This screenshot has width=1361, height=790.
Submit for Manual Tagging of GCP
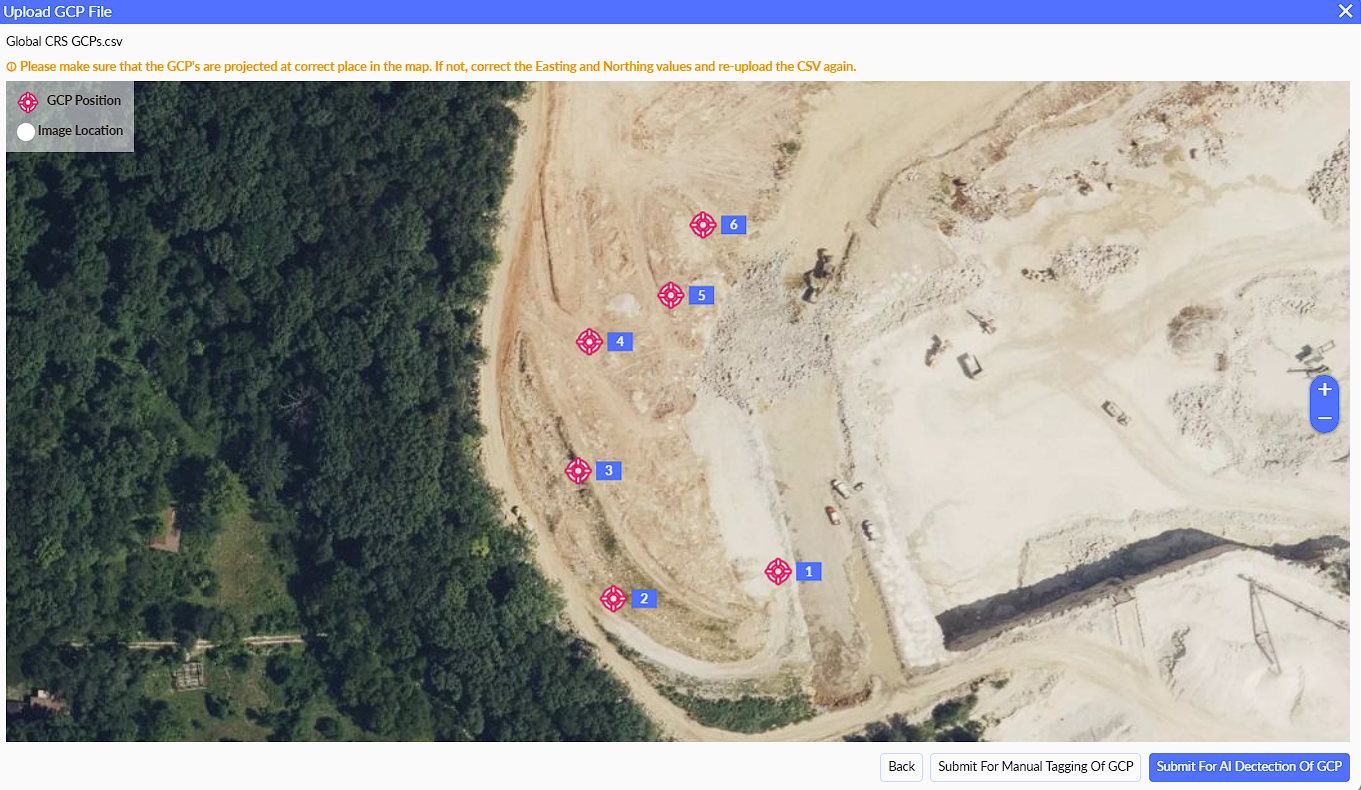(x=1035, y=767)
